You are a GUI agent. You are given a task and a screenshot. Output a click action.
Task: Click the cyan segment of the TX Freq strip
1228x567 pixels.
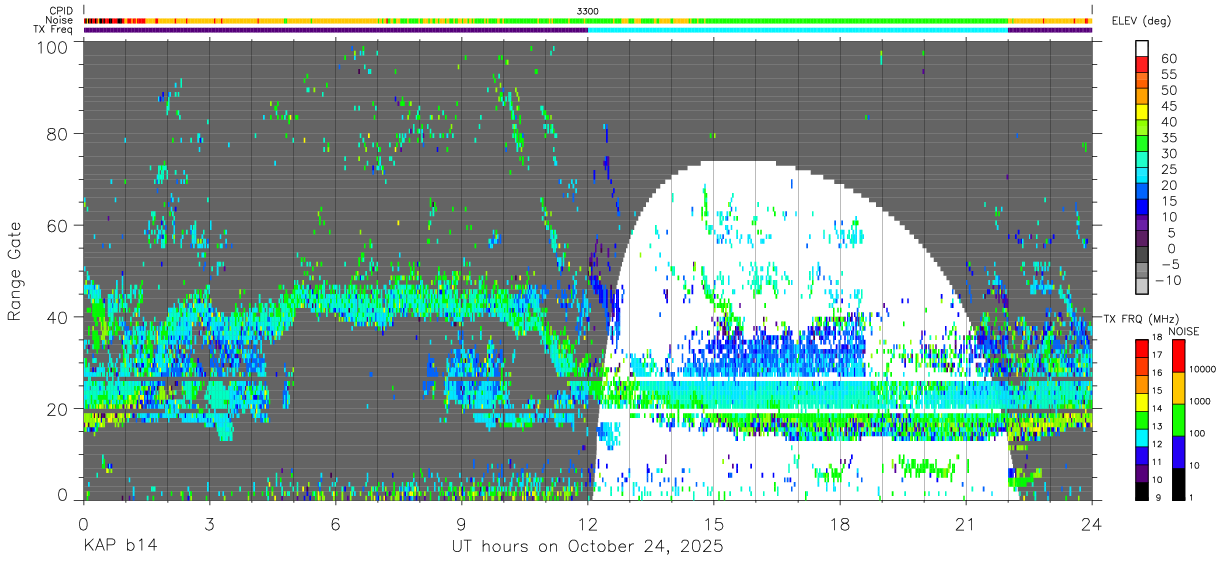pyautogui.click(x=798, y=30)
